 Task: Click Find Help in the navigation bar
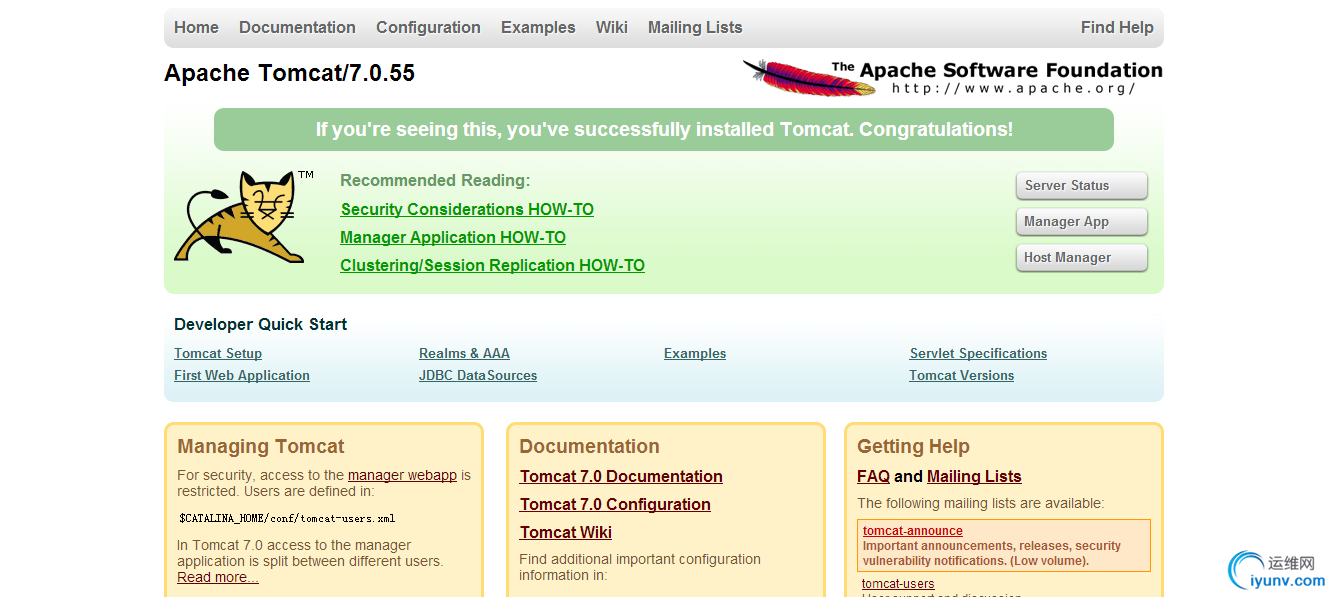[1117, 27]
